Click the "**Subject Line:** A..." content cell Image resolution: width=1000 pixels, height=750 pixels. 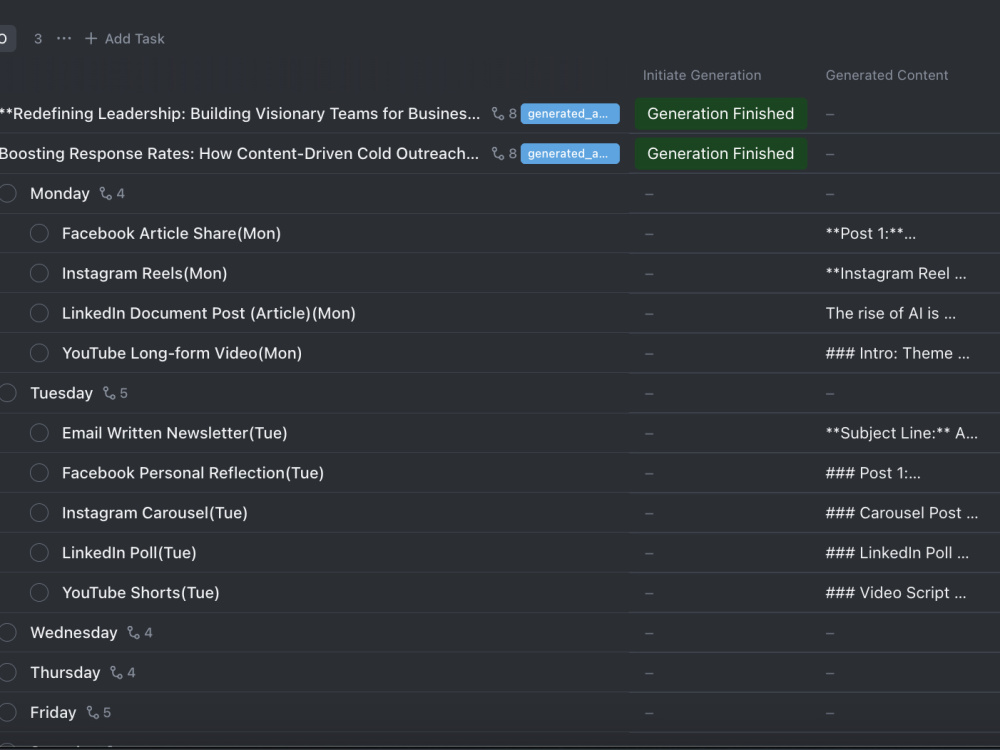click(x=901, y=433)
